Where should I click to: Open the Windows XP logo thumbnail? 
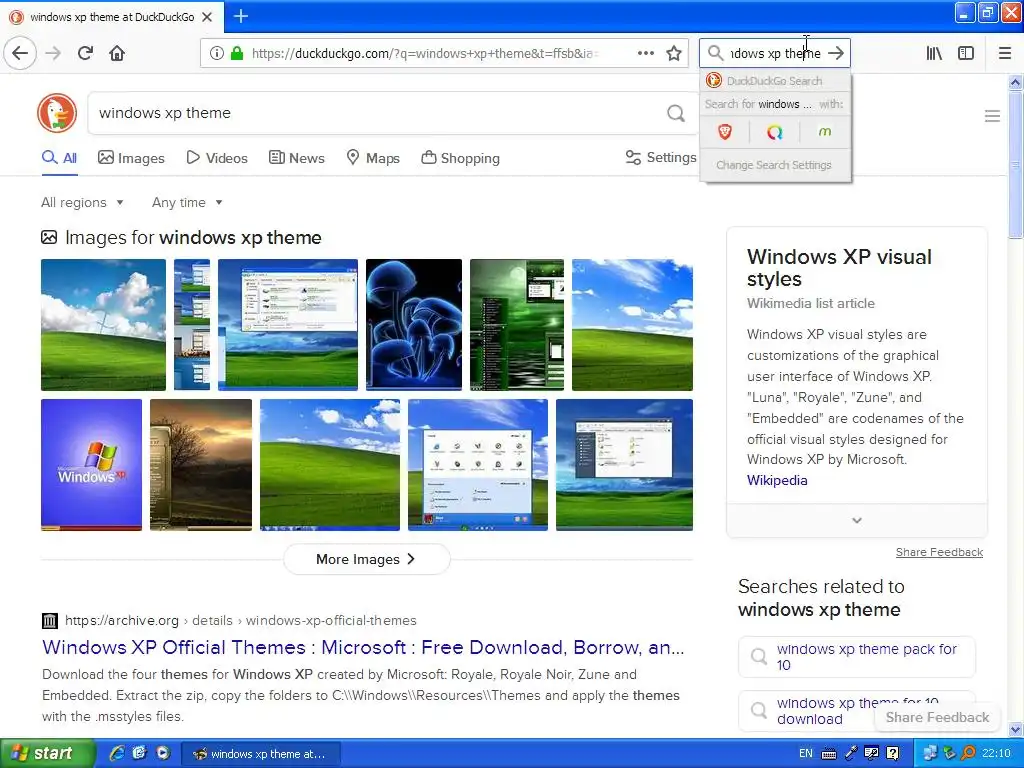[91, 465]
